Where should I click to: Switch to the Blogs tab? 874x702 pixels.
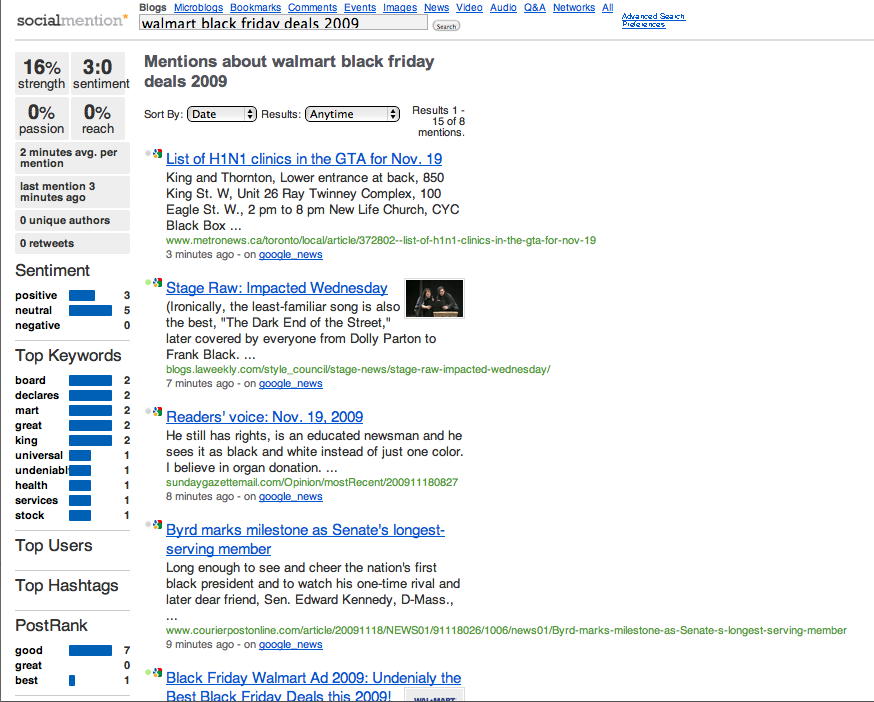[153, 8]
